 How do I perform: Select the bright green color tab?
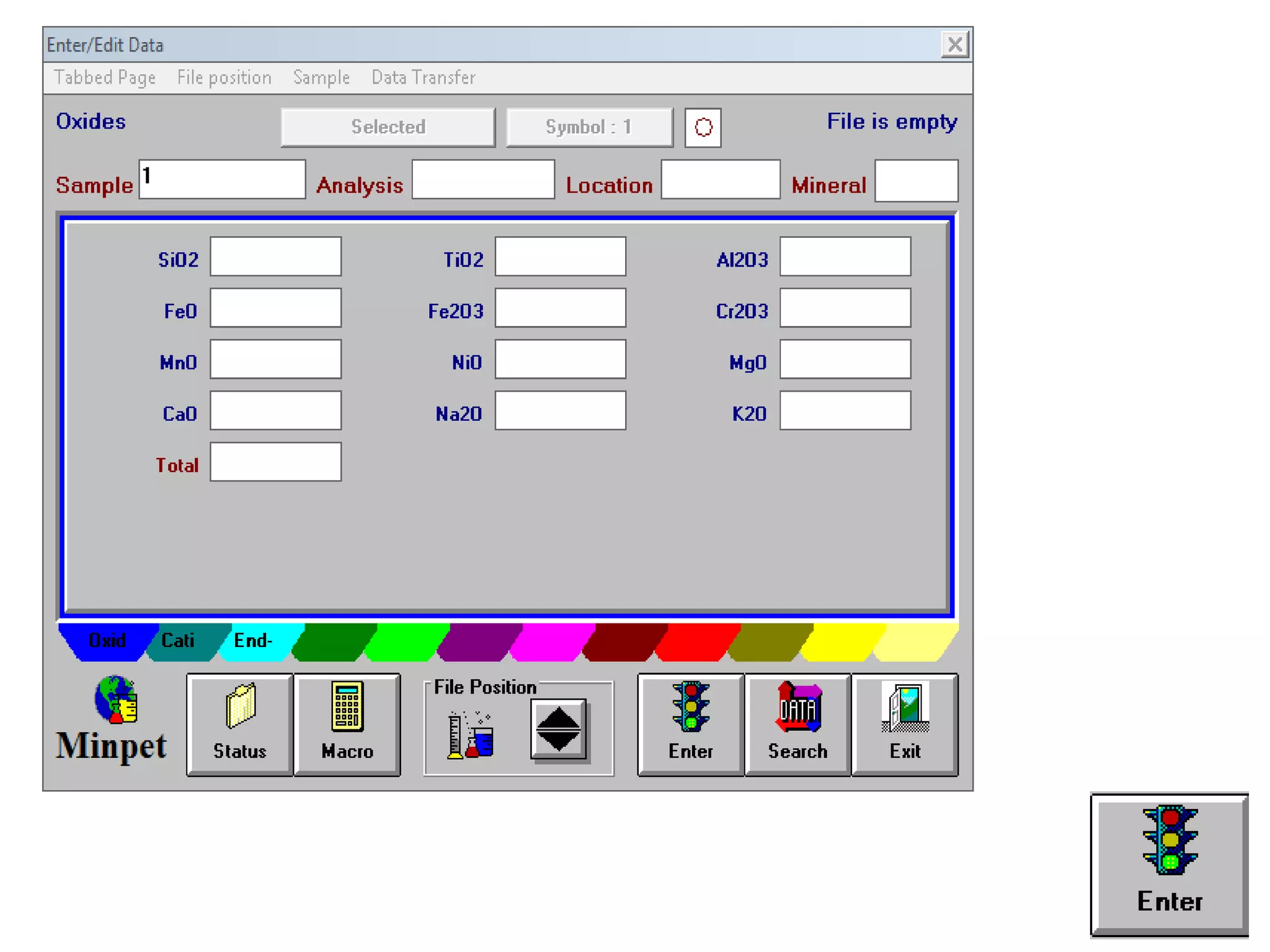[x=406, y=641]
